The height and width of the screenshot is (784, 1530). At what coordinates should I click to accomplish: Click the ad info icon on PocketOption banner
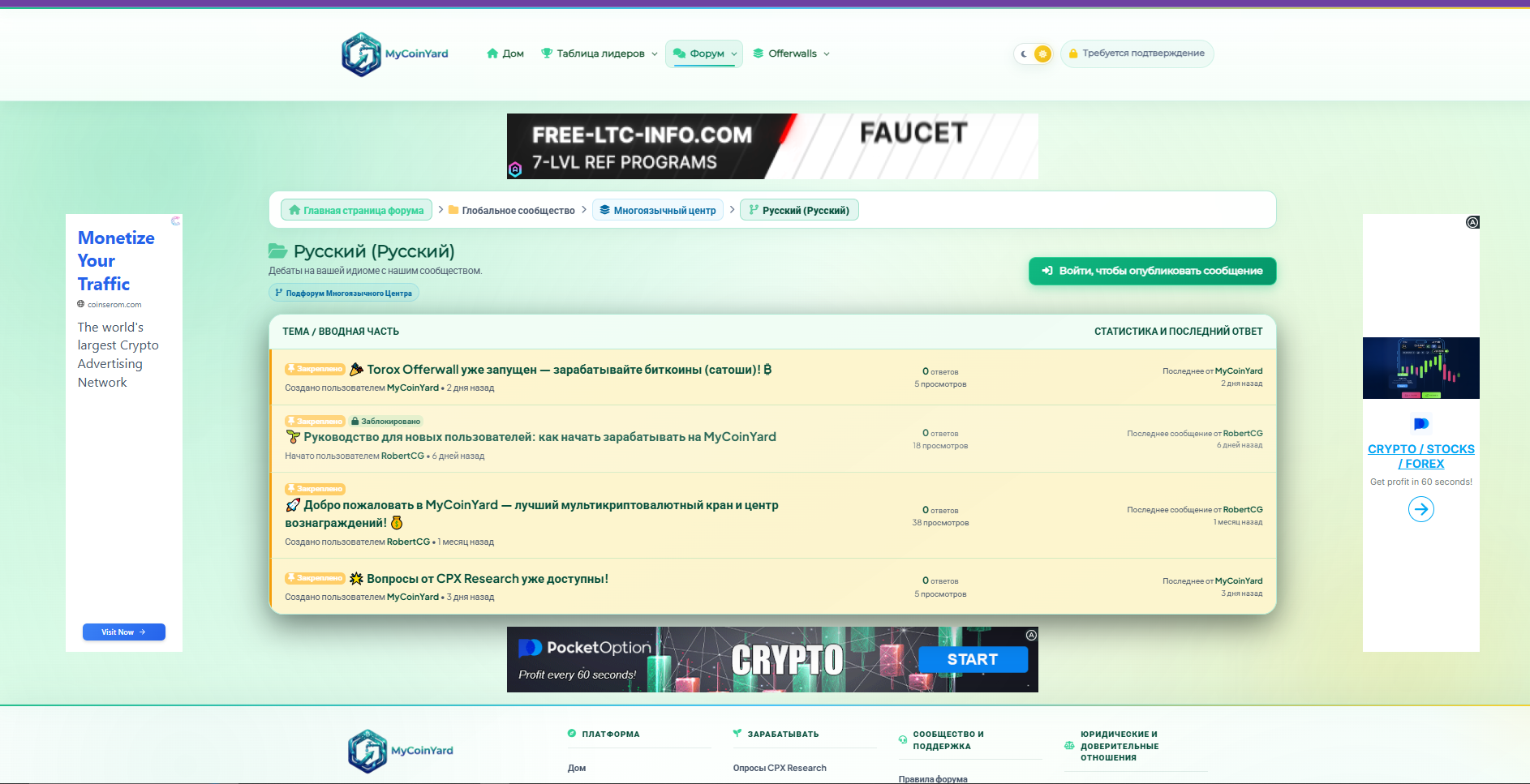coord(1031,635)
